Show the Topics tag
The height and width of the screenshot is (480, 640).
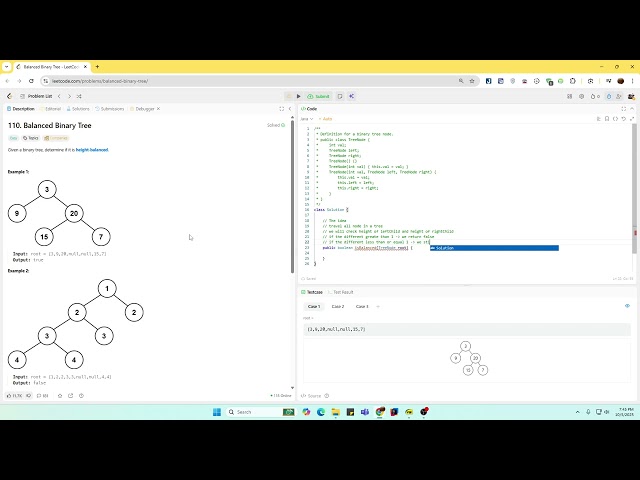tap(31, 138)
